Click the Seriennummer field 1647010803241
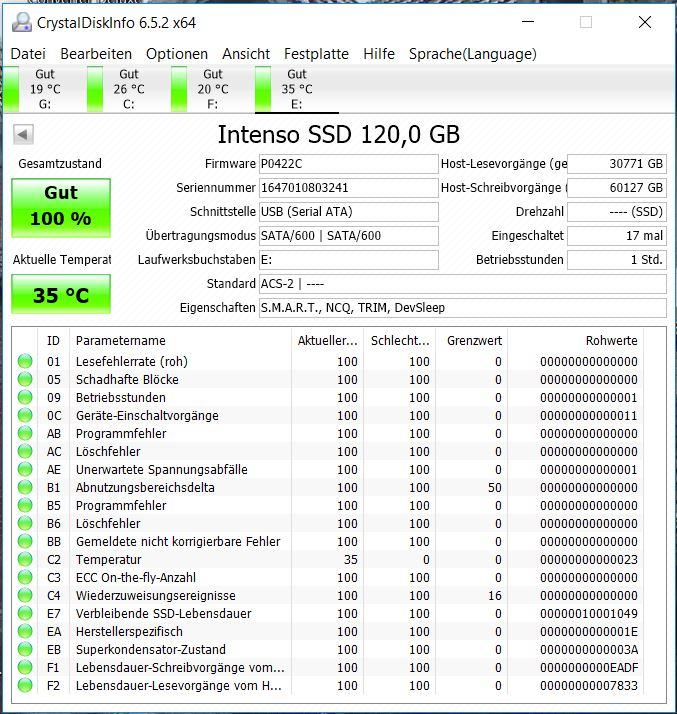677x714 pixels. pos(349,188)
